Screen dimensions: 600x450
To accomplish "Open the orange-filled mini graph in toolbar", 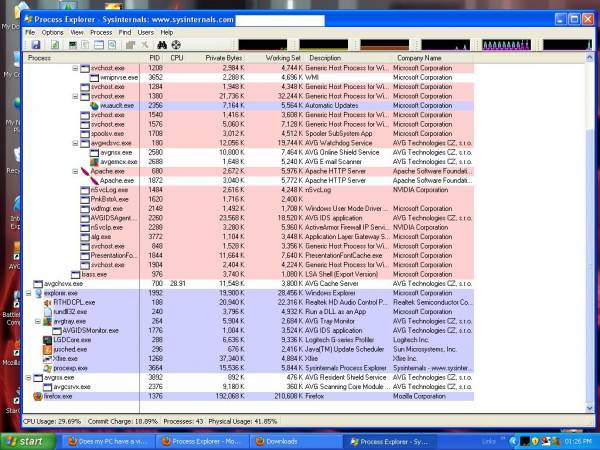I will [385, 45].
